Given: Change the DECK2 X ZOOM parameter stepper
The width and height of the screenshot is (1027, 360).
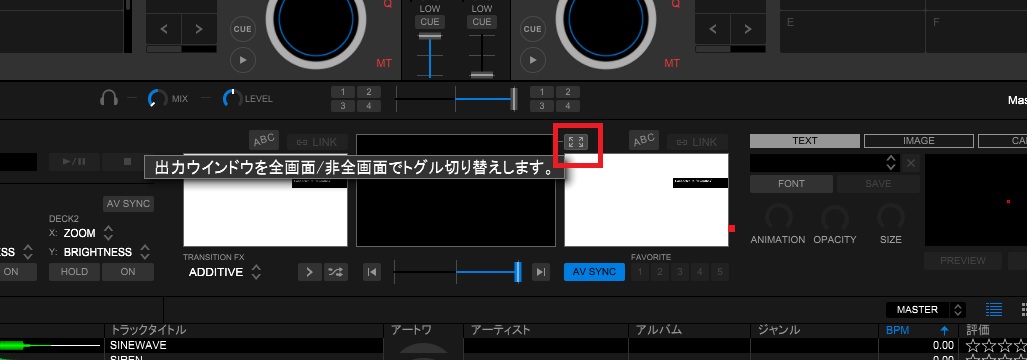Looking at the screenshot, I should pyautogui.click(x=109, y=233).
